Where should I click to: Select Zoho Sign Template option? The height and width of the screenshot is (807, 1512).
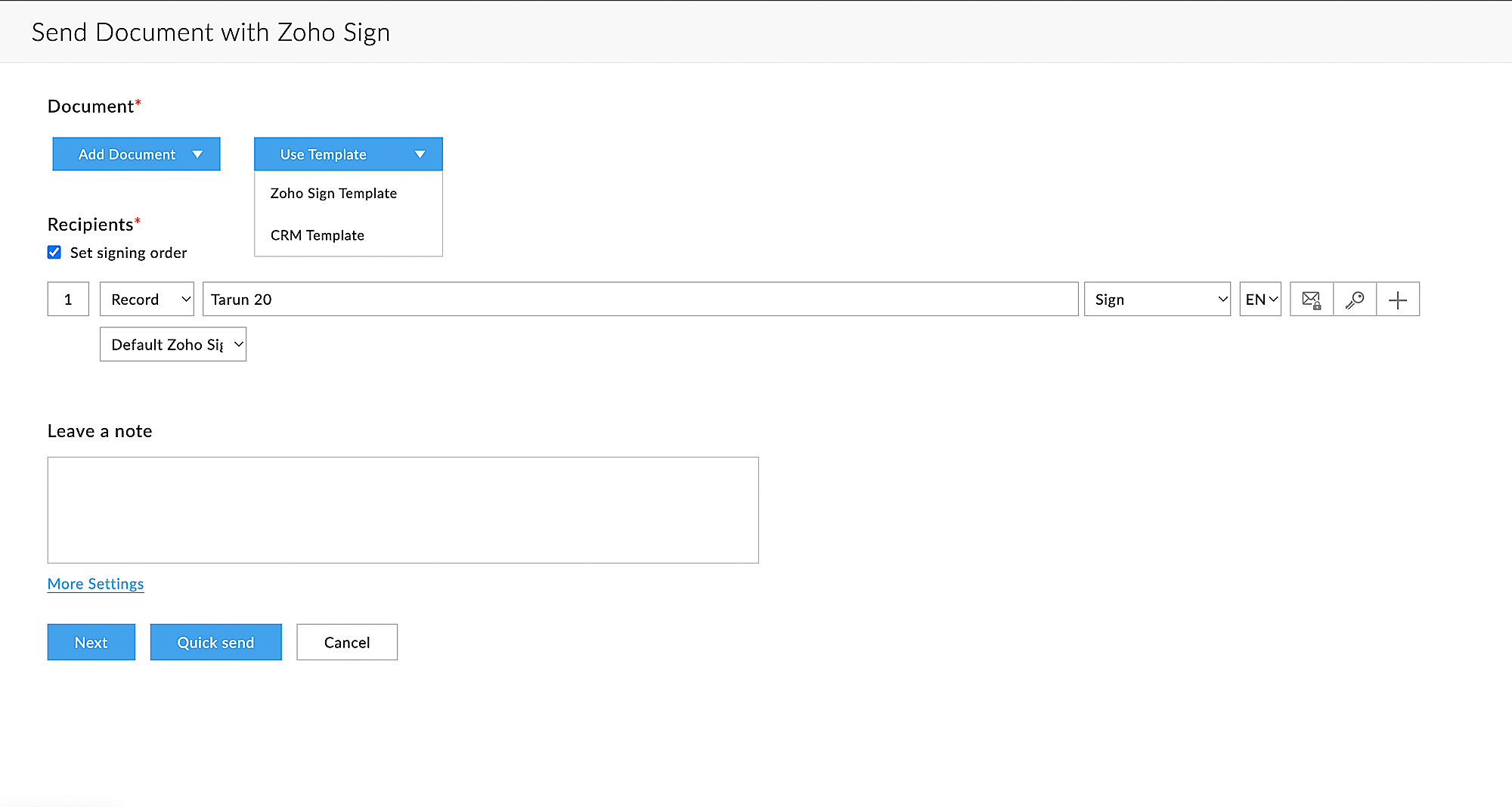(333, 194)
